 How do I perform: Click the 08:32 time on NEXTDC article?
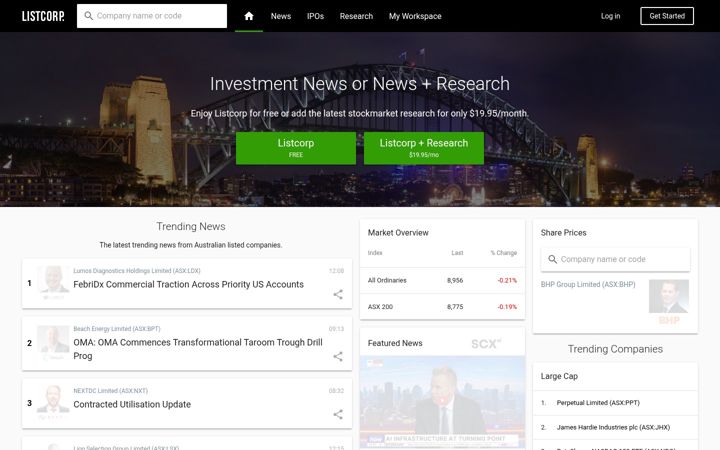(336, 391)
